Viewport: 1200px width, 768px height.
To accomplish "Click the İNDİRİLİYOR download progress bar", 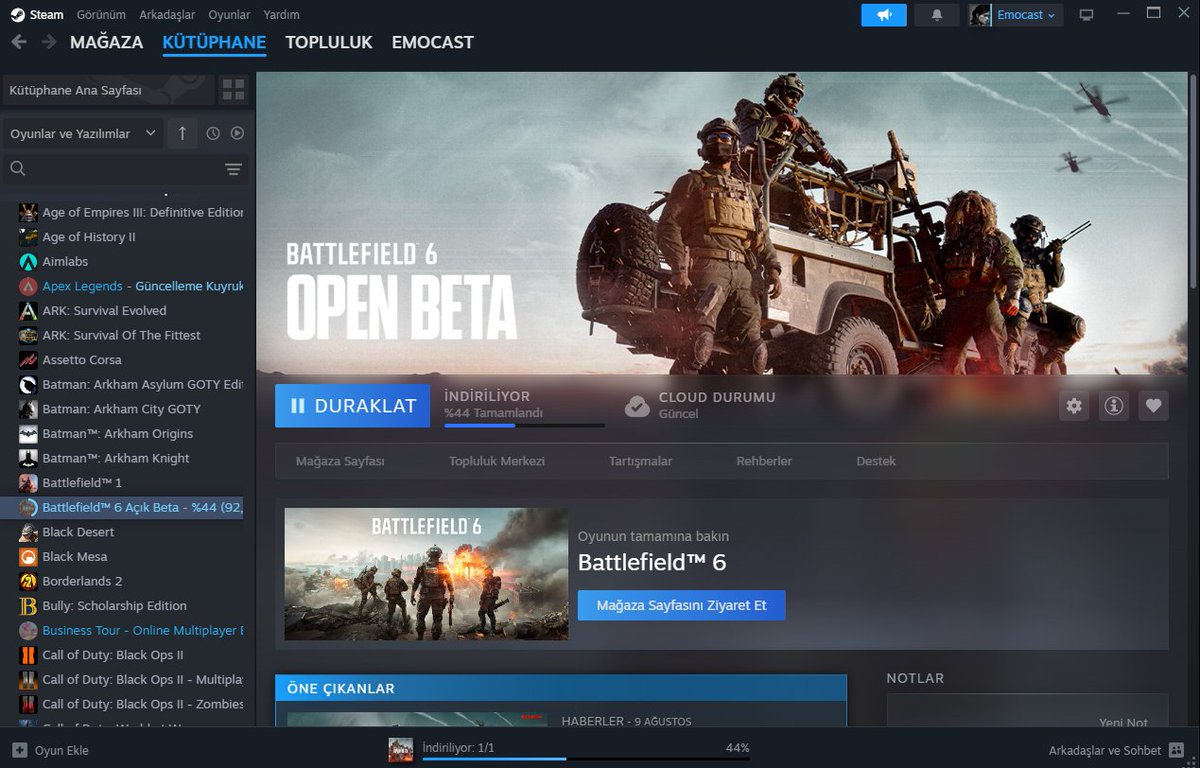I will [x=524, y=426].
